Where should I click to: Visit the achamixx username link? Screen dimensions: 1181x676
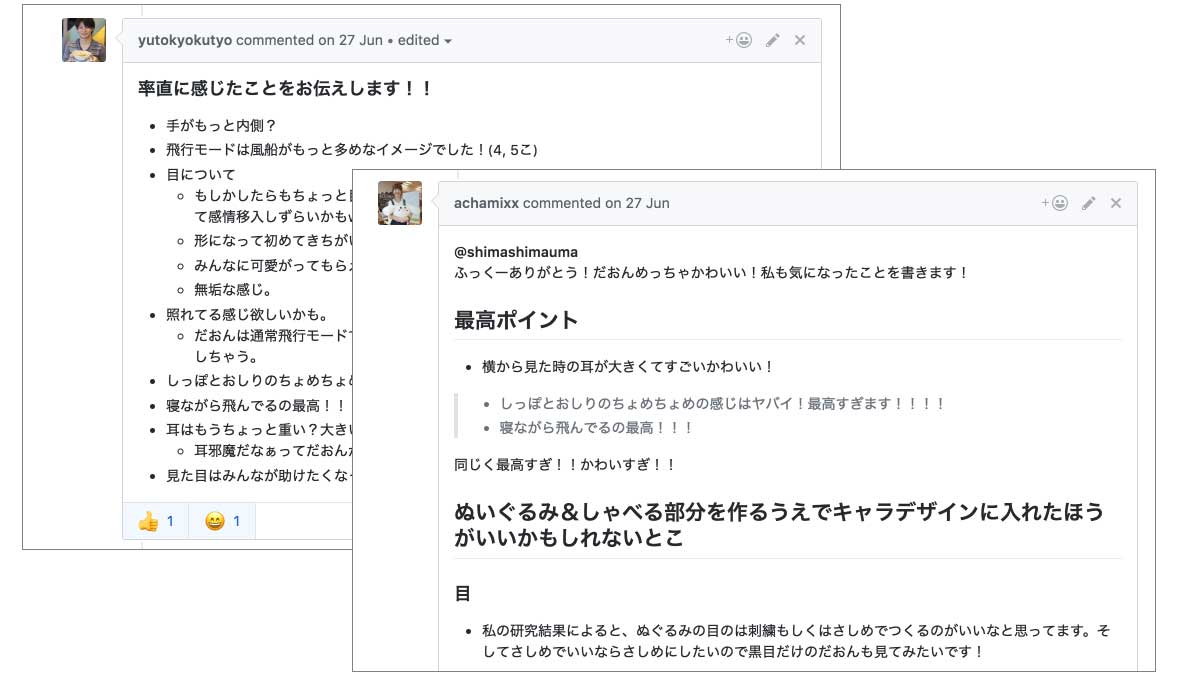point(486,203)
